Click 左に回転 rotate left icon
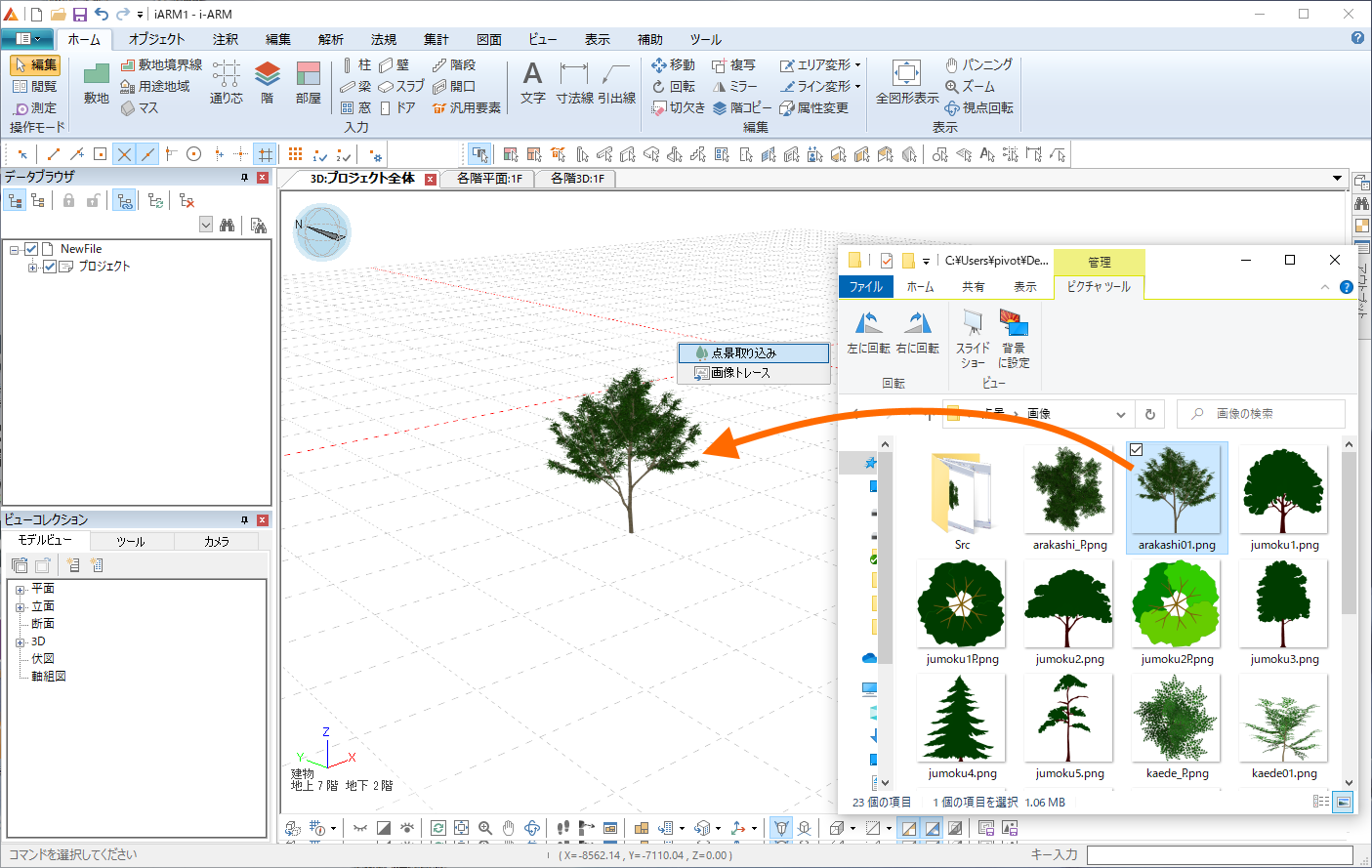 pyautogui.click(x=868, y=323)
